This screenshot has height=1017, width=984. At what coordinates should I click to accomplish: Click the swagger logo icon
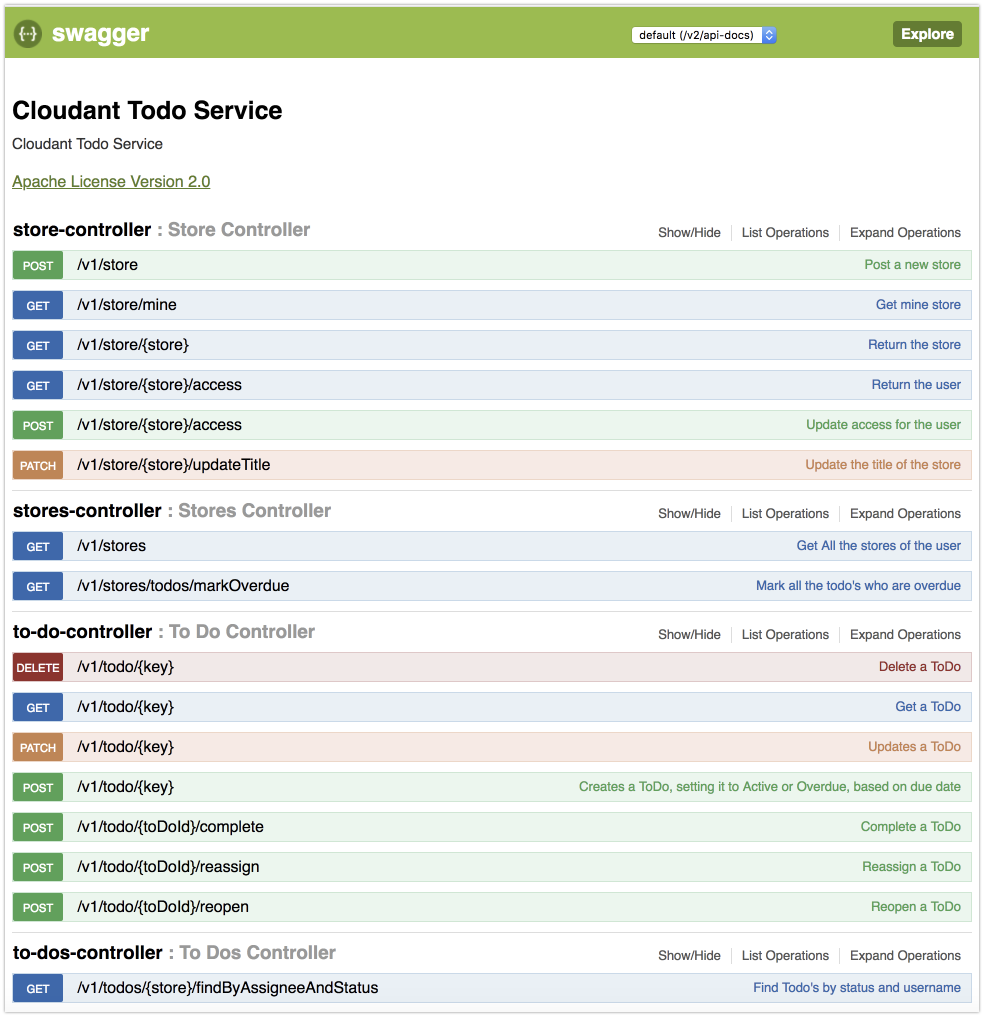point(28,34)
